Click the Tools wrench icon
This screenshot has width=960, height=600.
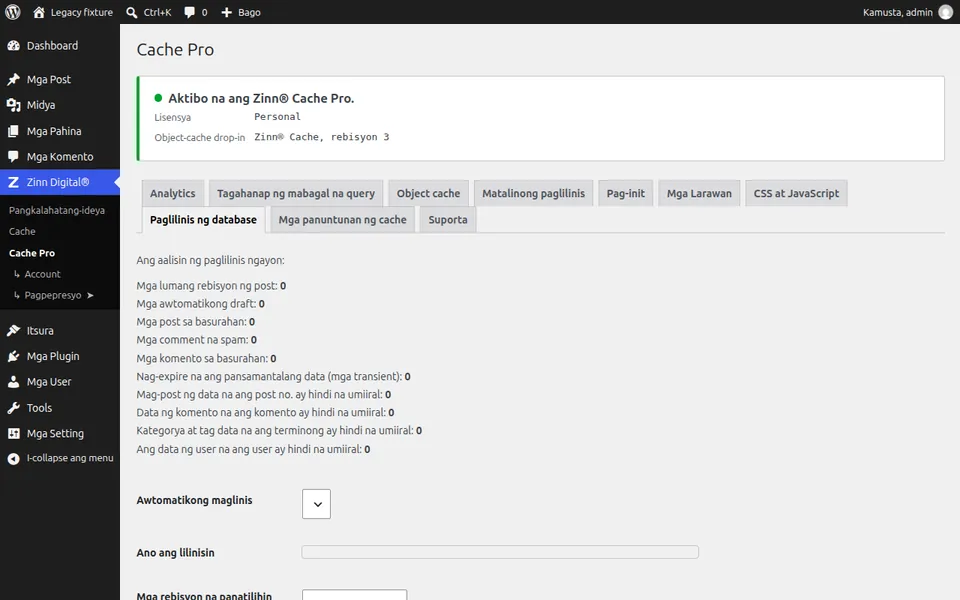tap(13, 408)
